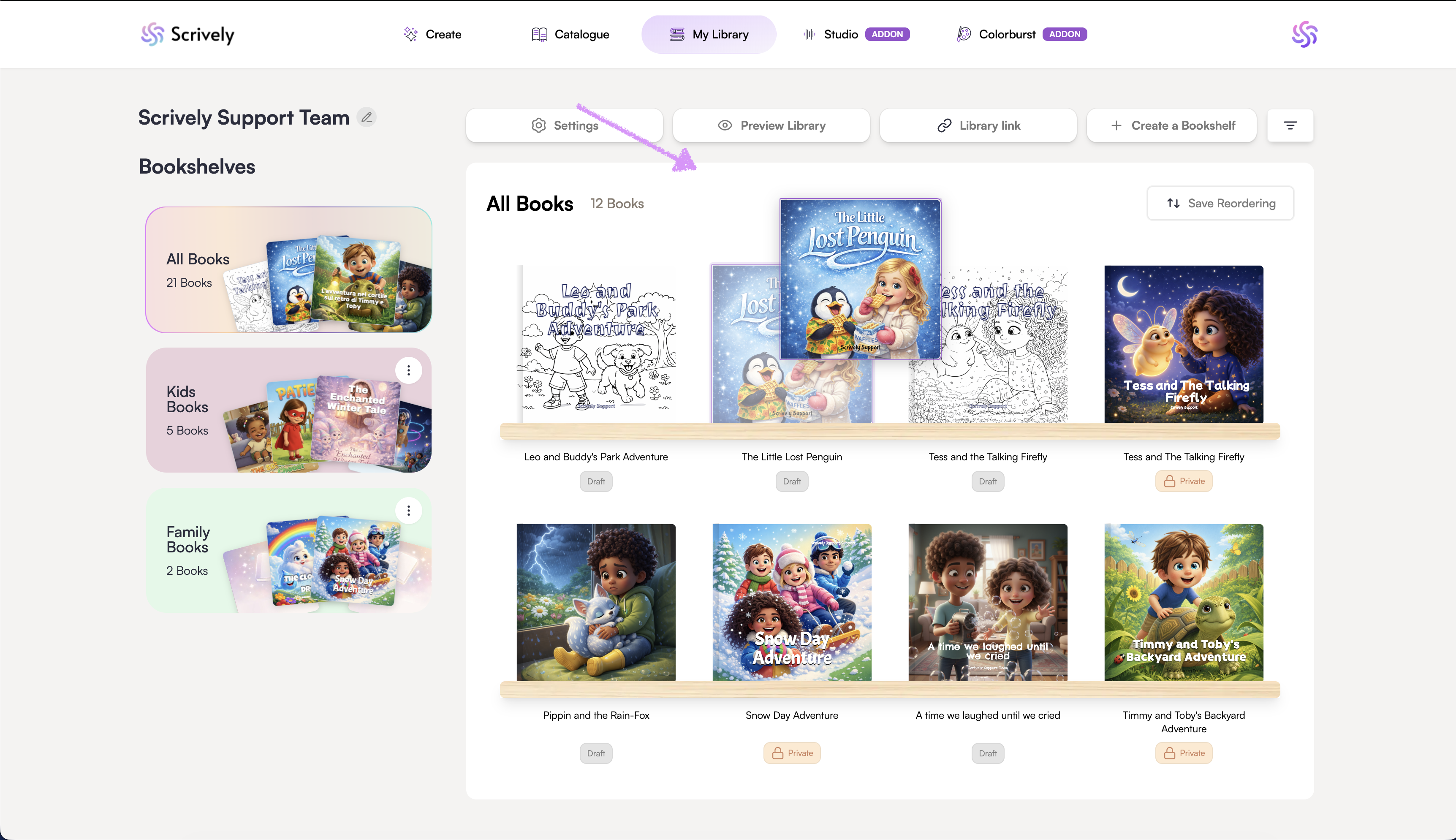Open library Settings
The width and height of the screenshot is (1456, 840).
(564, 125)
